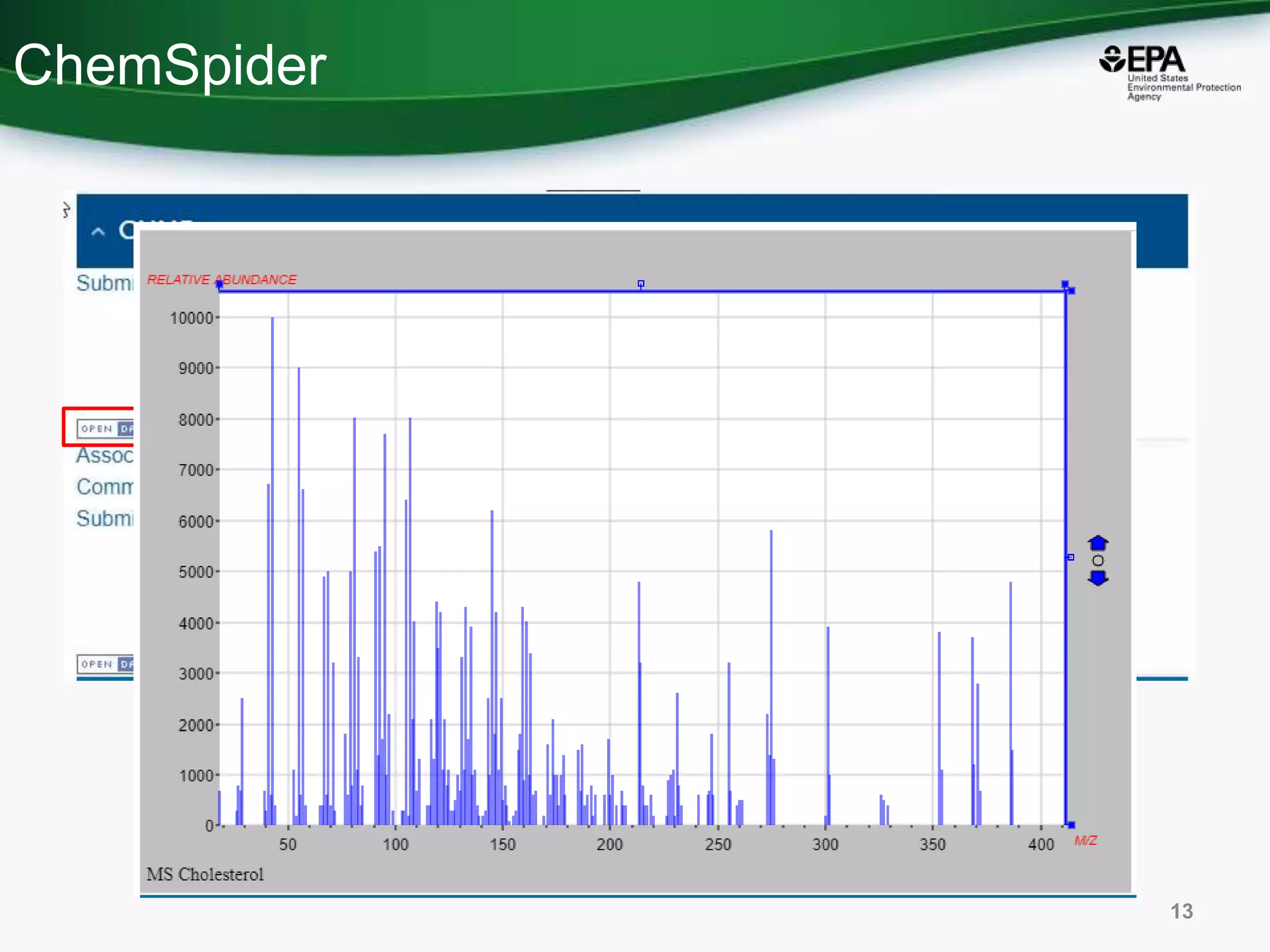Click the slide number 13
Viewport: 1270px width, 952px height.
pos(1181,911)
